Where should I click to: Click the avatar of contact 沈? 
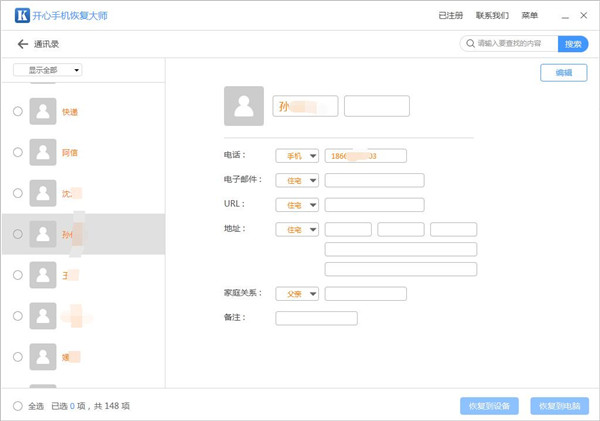click(43, 193)
